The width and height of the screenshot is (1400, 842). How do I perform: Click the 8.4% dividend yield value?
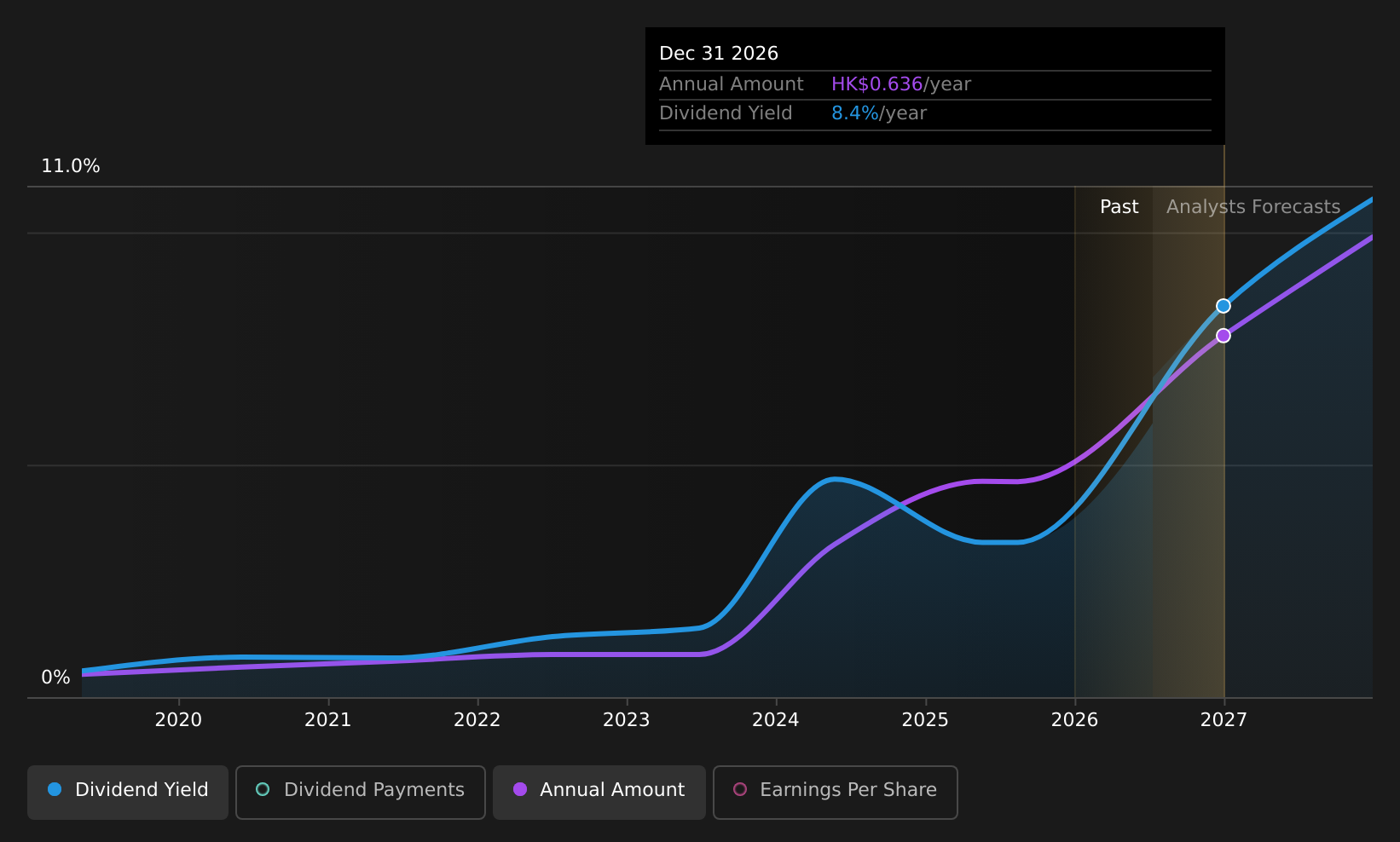(x=855, y=113)
